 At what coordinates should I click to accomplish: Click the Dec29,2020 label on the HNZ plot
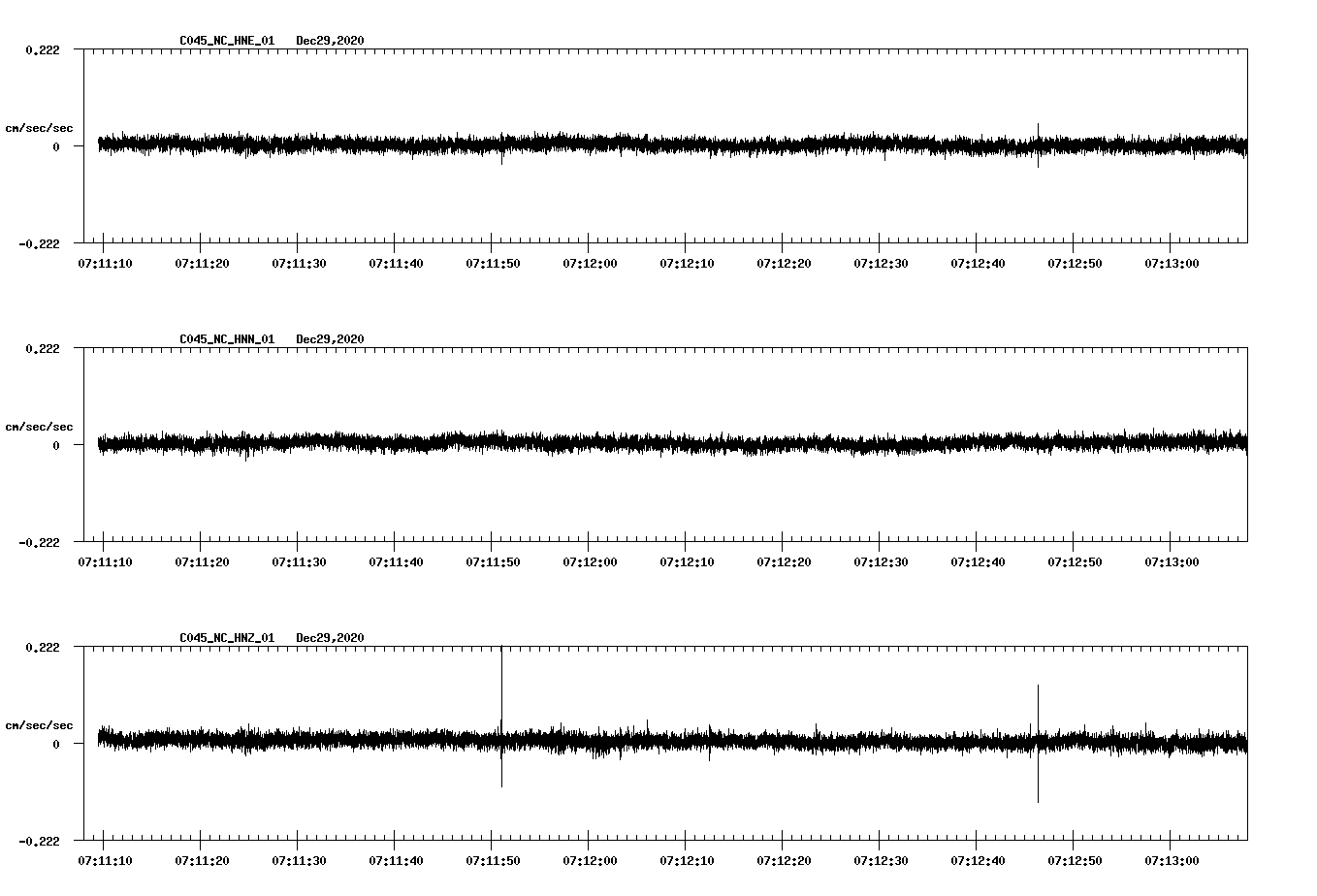(330, 637)
